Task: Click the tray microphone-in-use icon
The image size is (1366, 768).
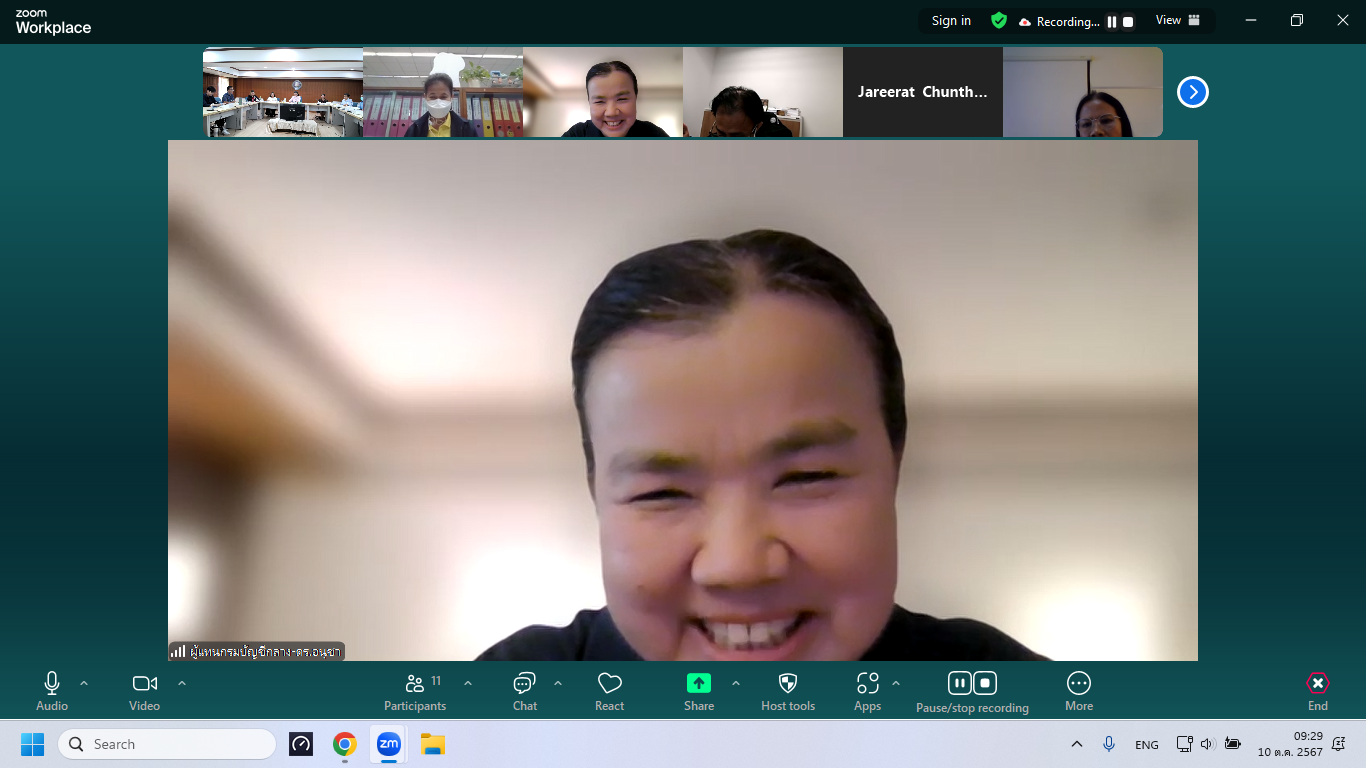Action: (x=1108, y=744)
